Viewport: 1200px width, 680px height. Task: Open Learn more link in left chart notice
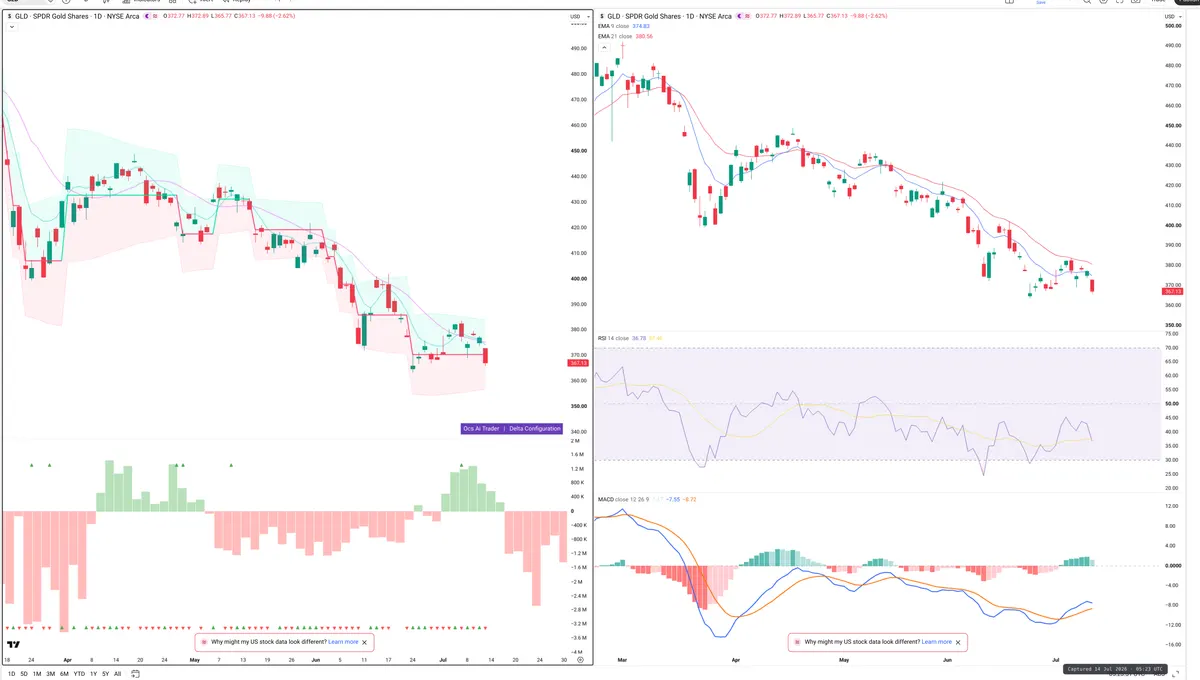[x=343, y=642]
